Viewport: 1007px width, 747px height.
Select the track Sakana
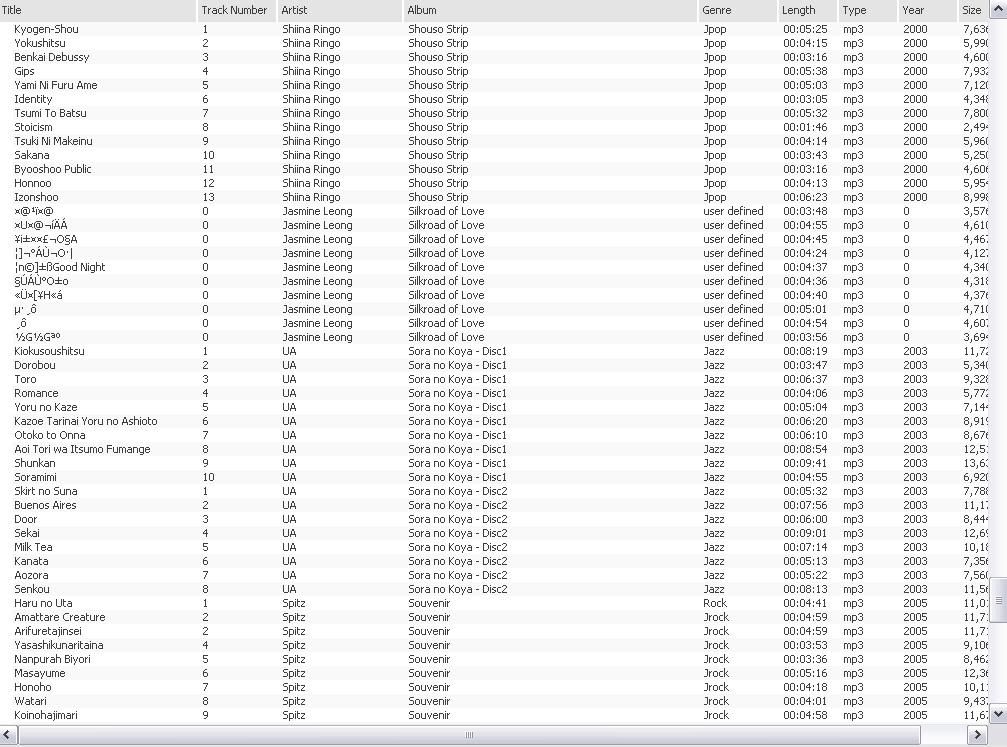point(31,155)
